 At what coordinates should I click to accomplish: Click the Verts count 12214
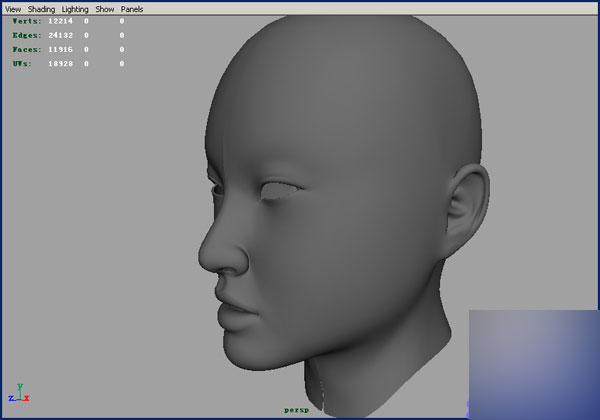point(62,21)
